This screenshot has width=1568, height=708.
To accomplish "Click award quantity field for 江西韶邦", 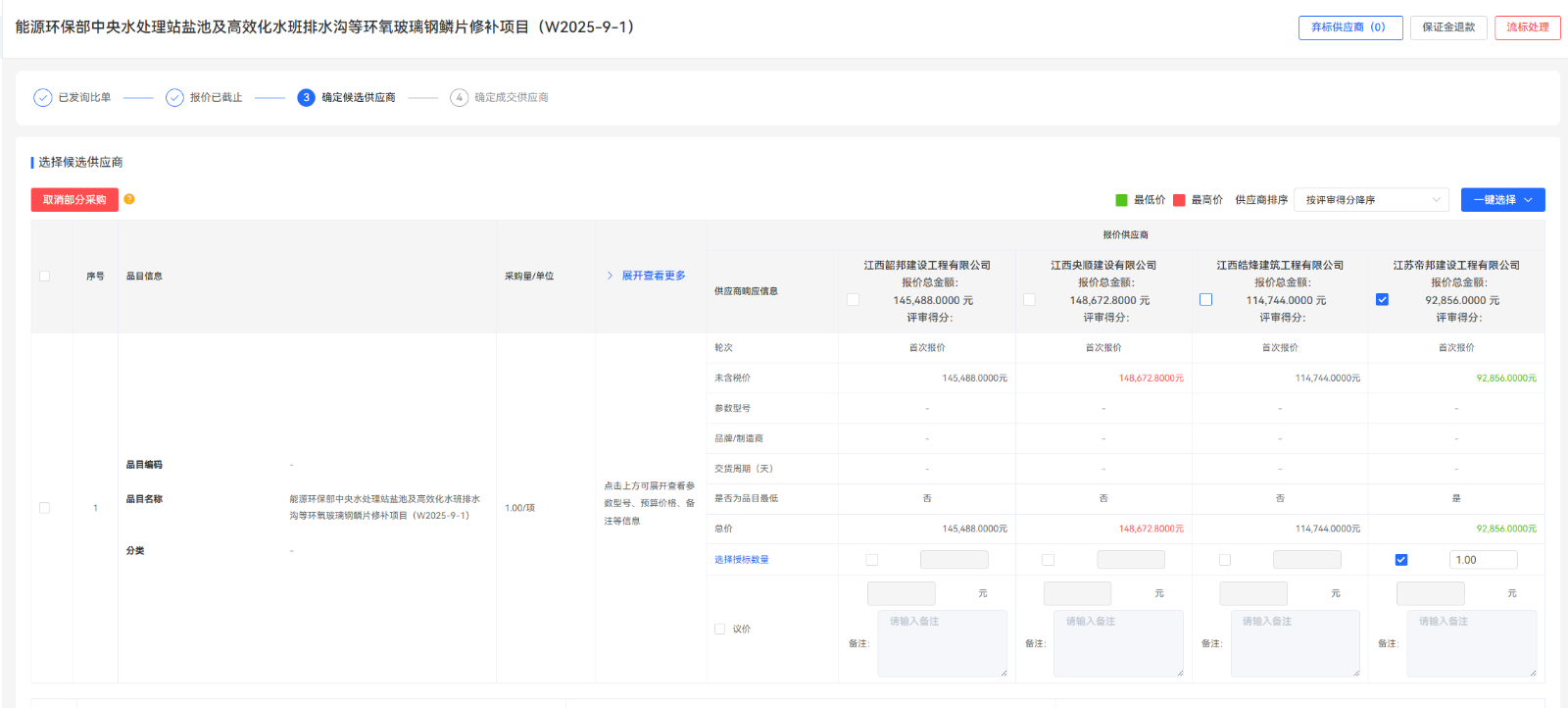I will click(954, 560).
